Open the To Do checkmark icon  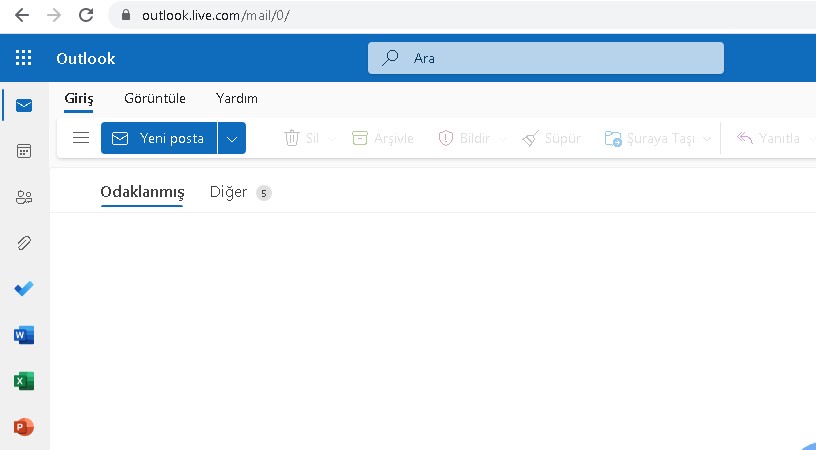tap(24, 289)
